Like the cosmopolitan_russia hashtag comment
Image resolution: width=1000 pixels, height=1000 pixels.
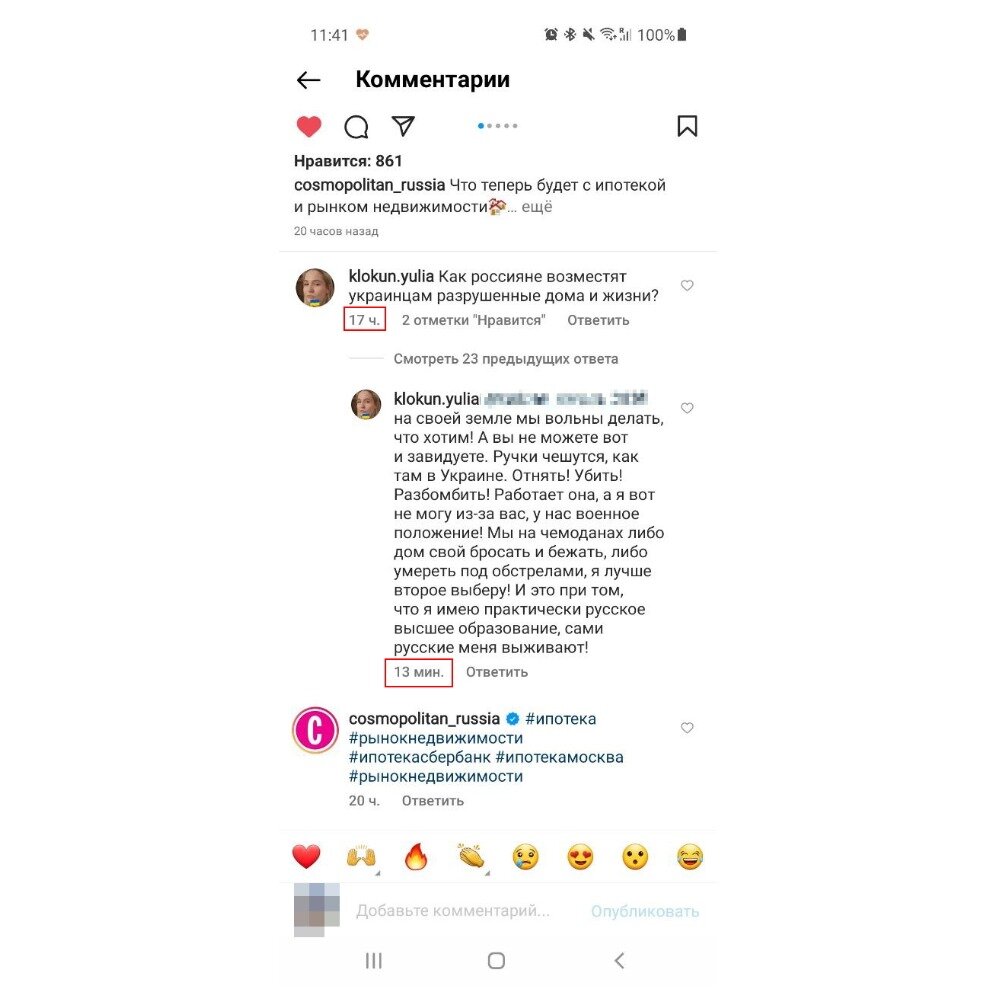coord(687,728)
